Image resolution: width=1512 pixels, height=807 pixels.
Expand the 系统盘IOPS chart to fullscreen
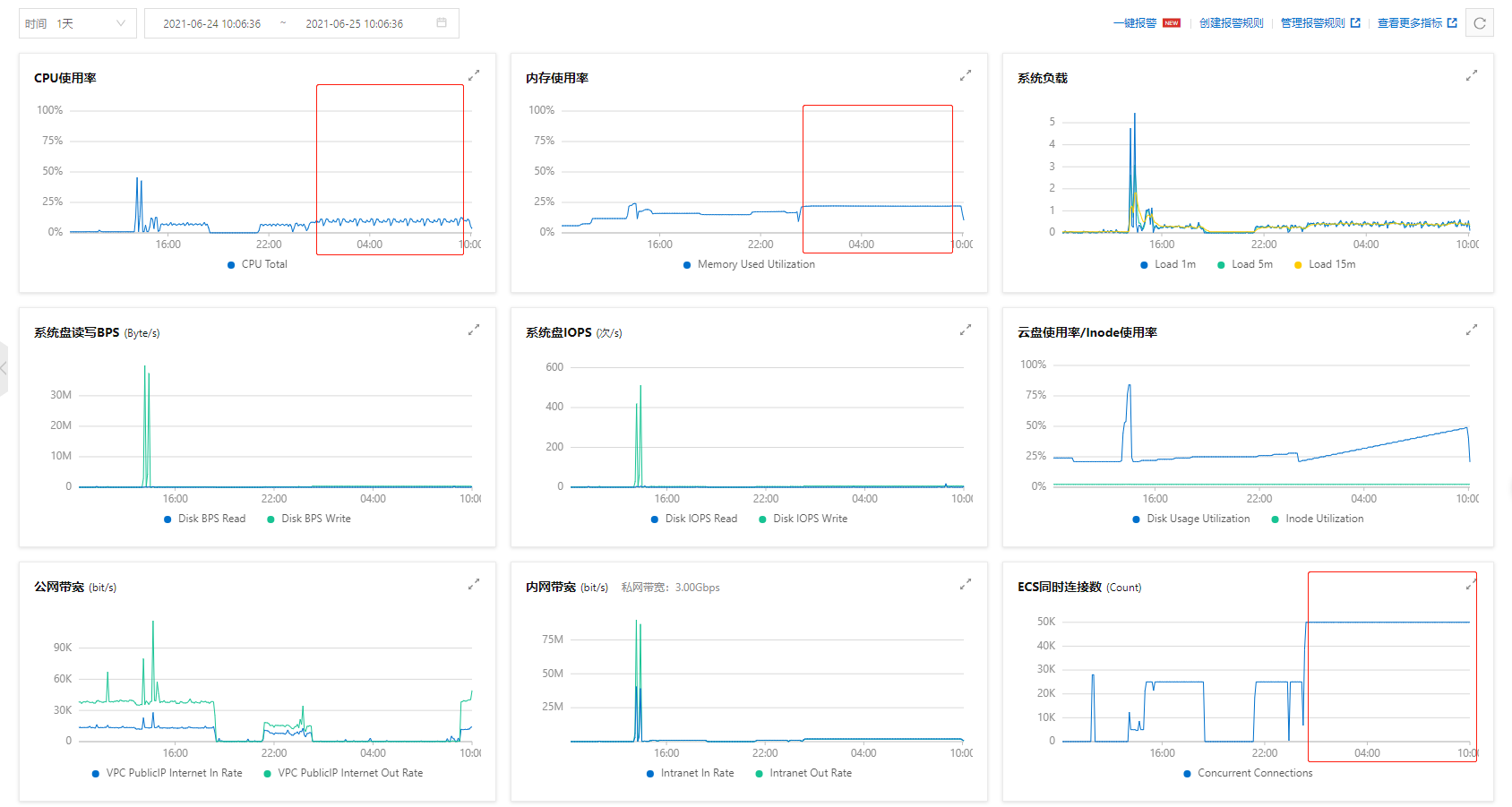coord(966,331)
